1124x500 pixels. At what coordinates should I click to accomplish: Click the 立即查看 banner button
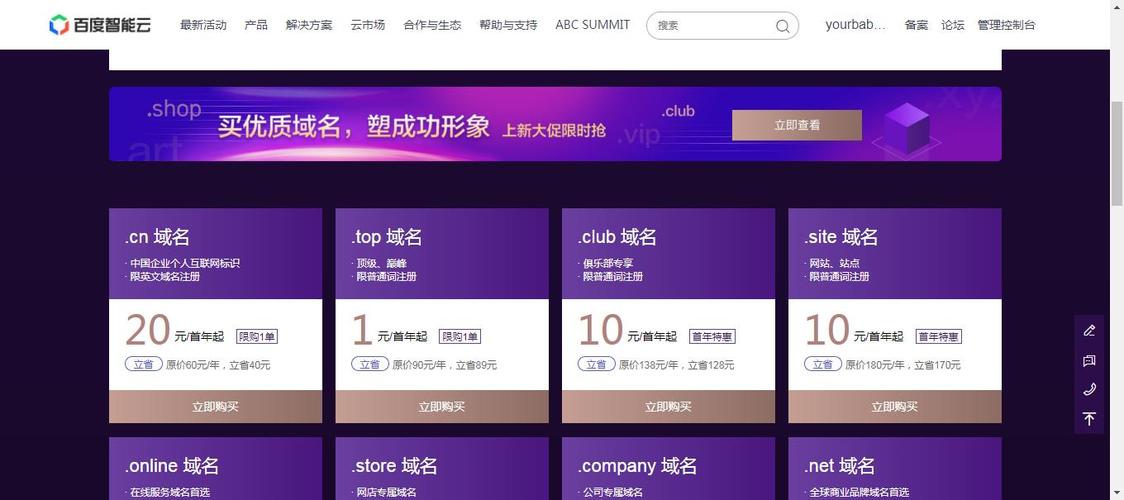point(797,125)
